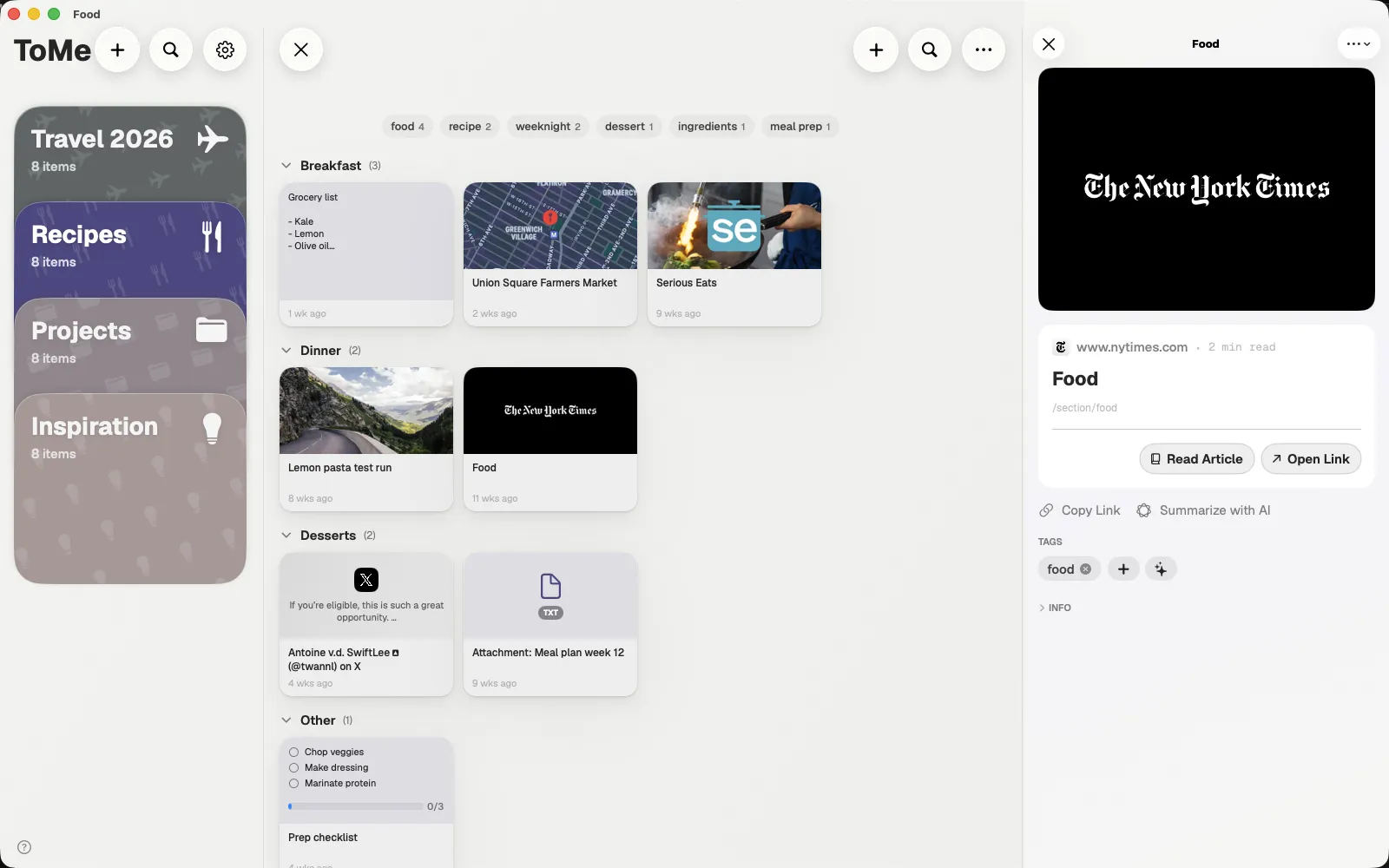The width and height of the screenshot is (1389, 868).
Task: Open collection more options menu
Action: [984, 50]
